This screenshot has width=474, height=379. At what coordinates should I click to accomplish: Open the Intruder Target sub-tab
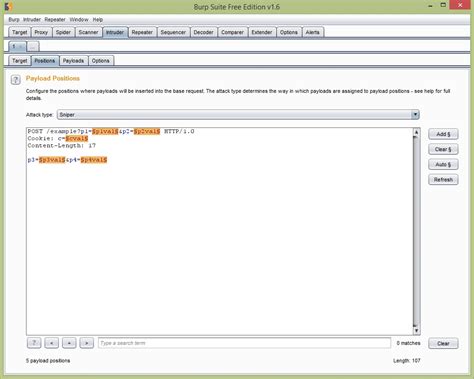point(20,61)
